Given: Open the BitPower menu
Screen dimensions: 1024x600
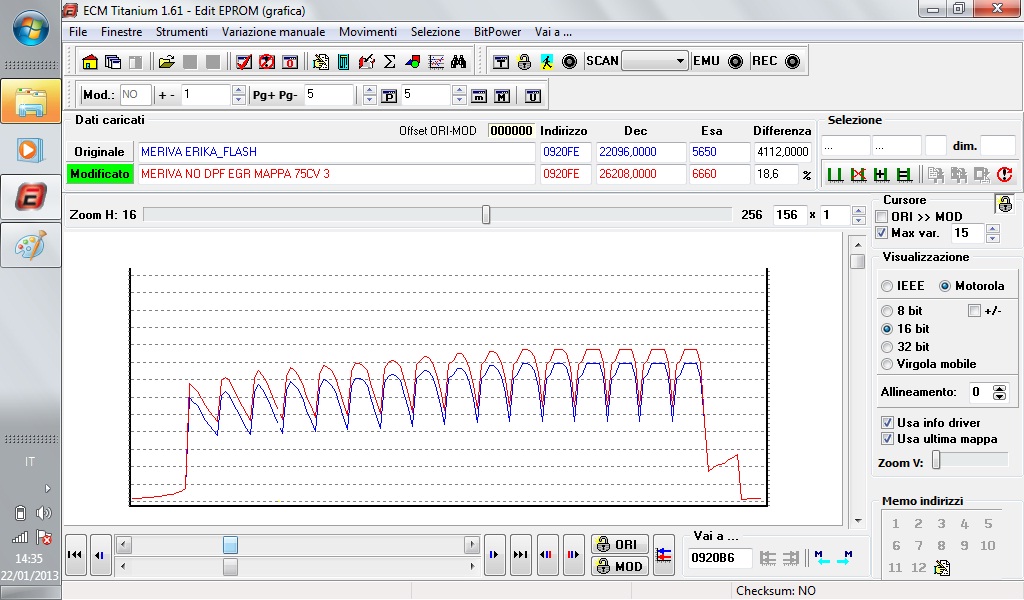Looking at the screenshot, I should pos(497,32).
